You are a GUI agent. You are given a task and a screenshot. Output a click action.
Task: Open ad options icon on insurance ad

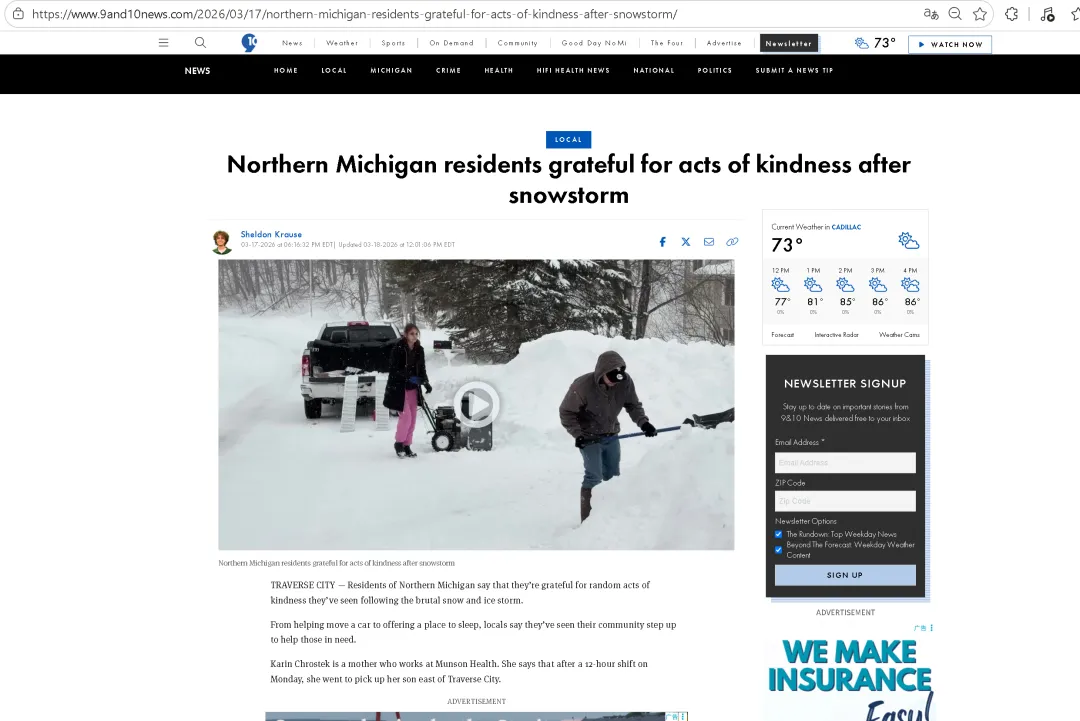coord(931,628)
